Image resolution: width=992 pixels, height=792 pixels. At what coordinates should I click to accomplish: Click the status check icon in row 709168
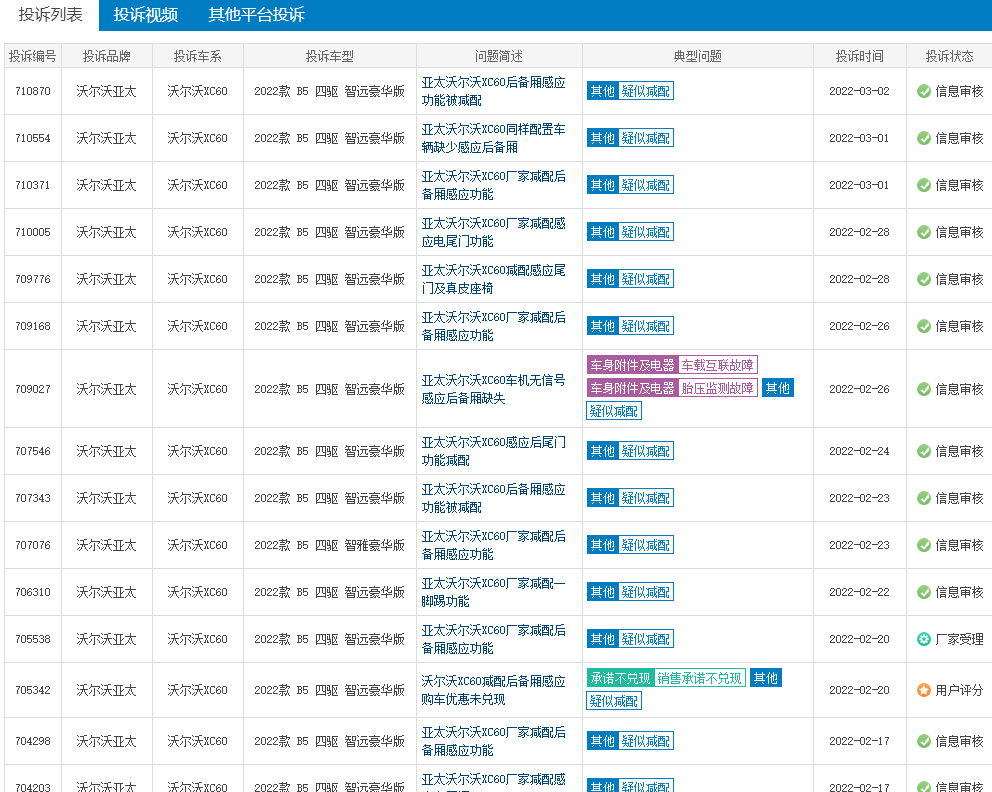(x=924, y=326)
